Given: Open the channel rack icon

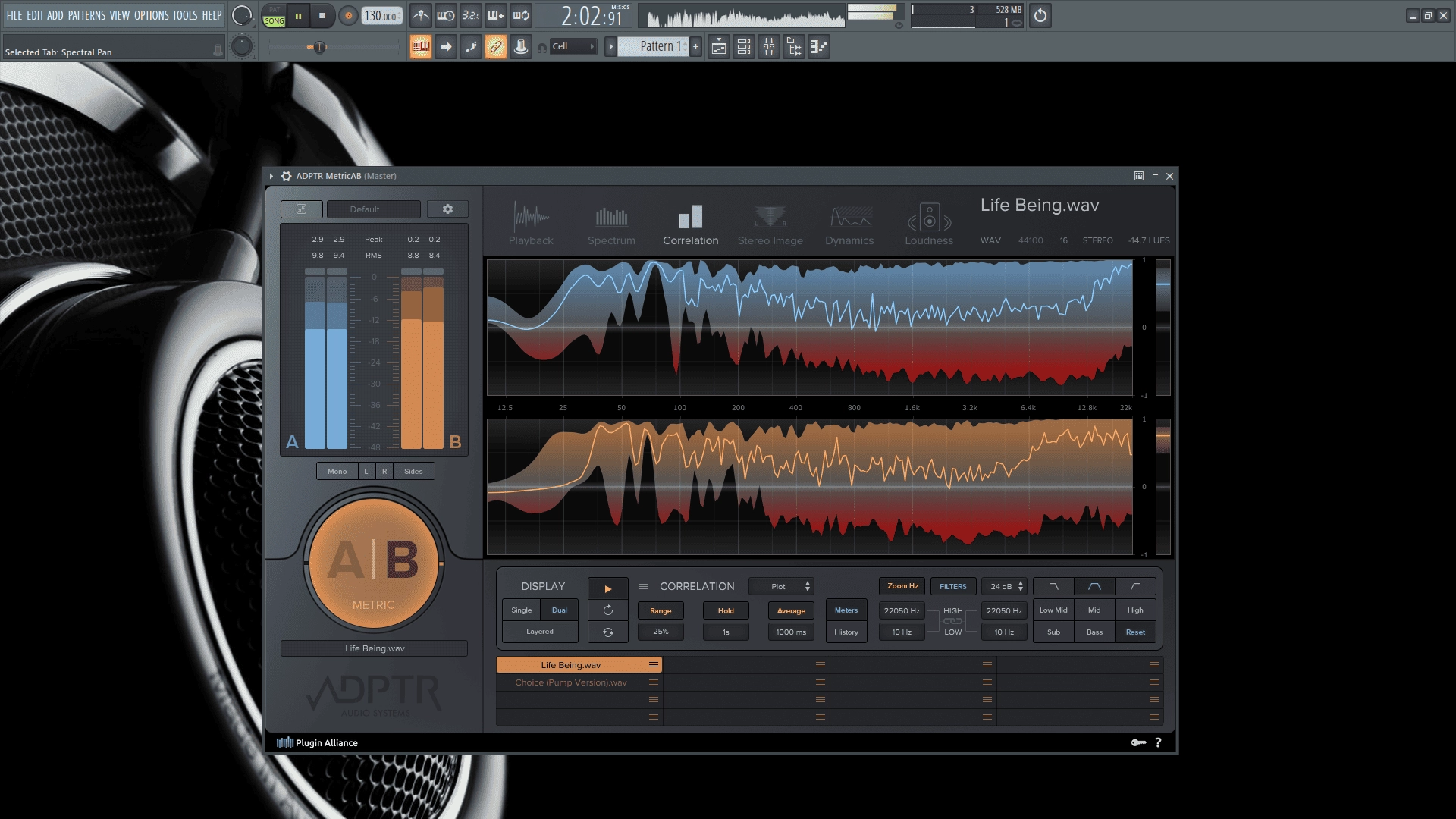Looking at the screenshot, I should pos(744,47).
